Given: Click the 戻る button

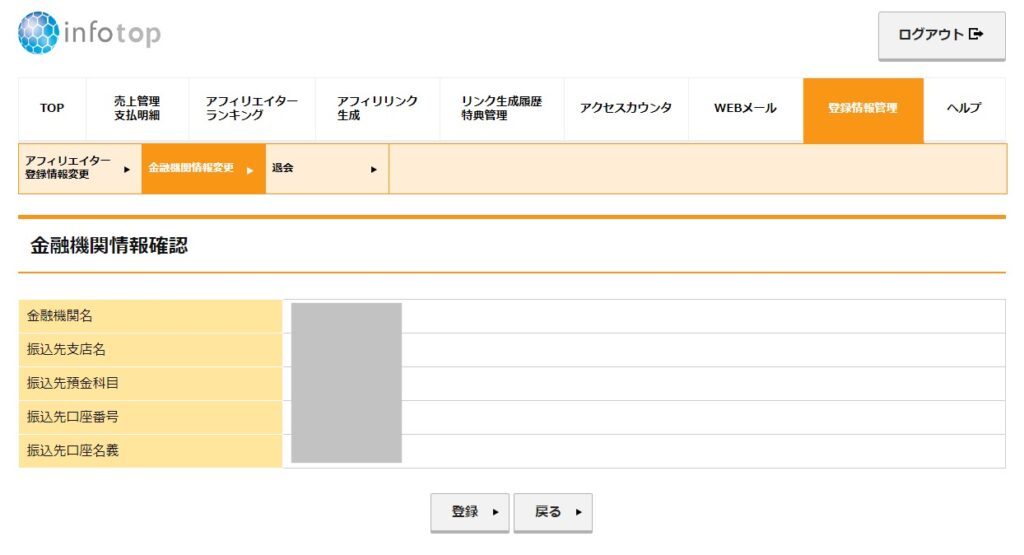Looking at the screenshot, I should click(x=552, y=512).
